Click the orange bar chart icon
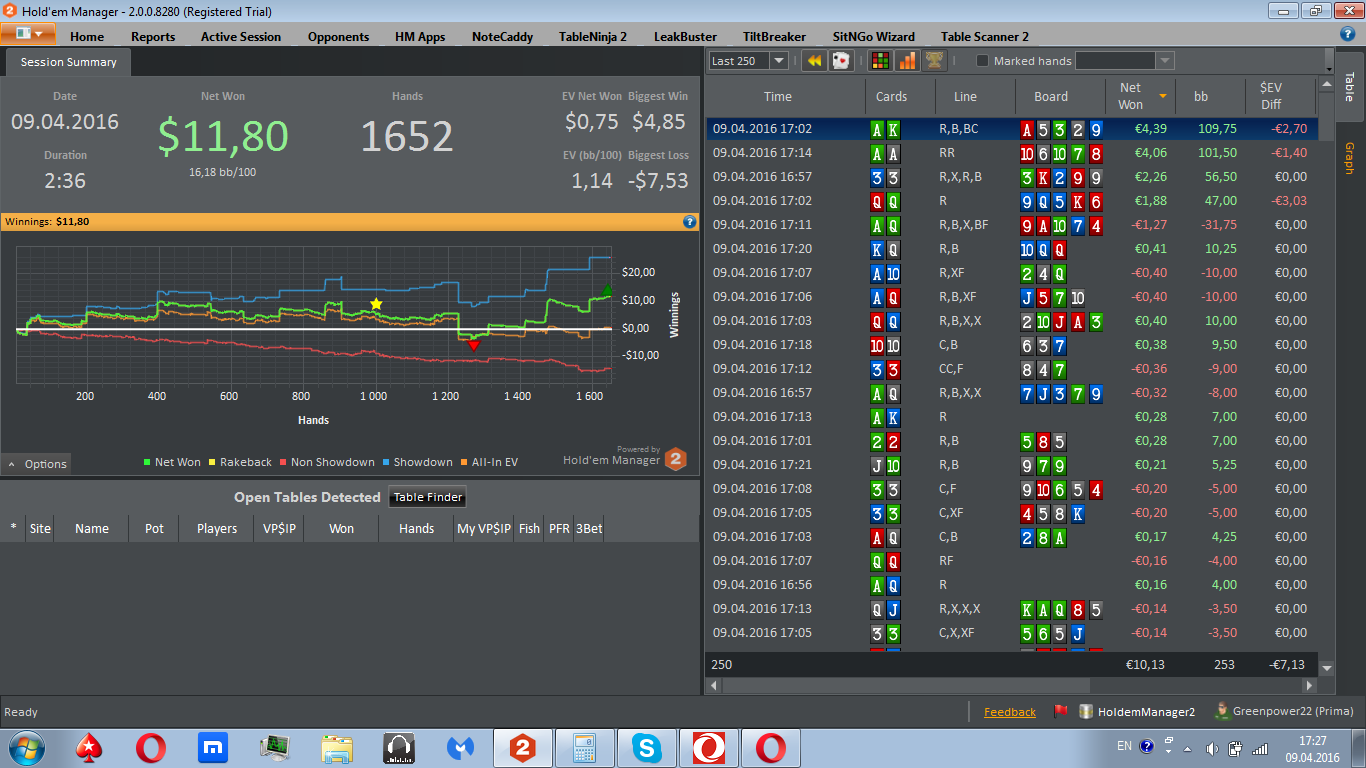Screen dimensions: 1366x768 (907, 61)
